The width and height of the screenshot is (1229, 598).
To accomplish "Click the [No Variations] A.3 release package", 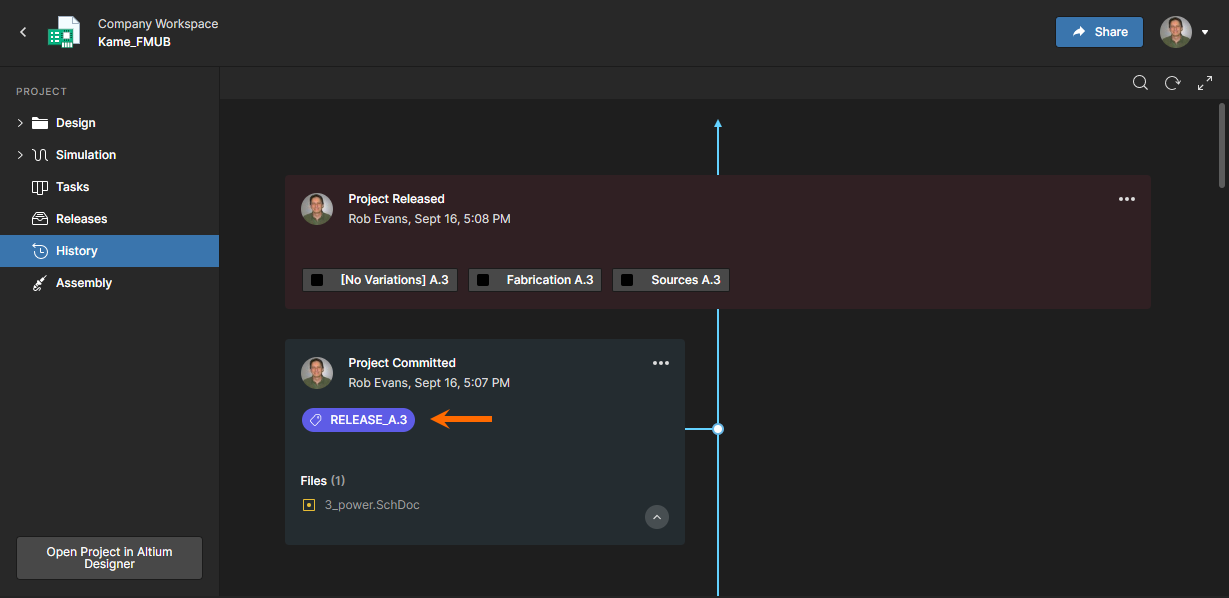I will point(380,280).
